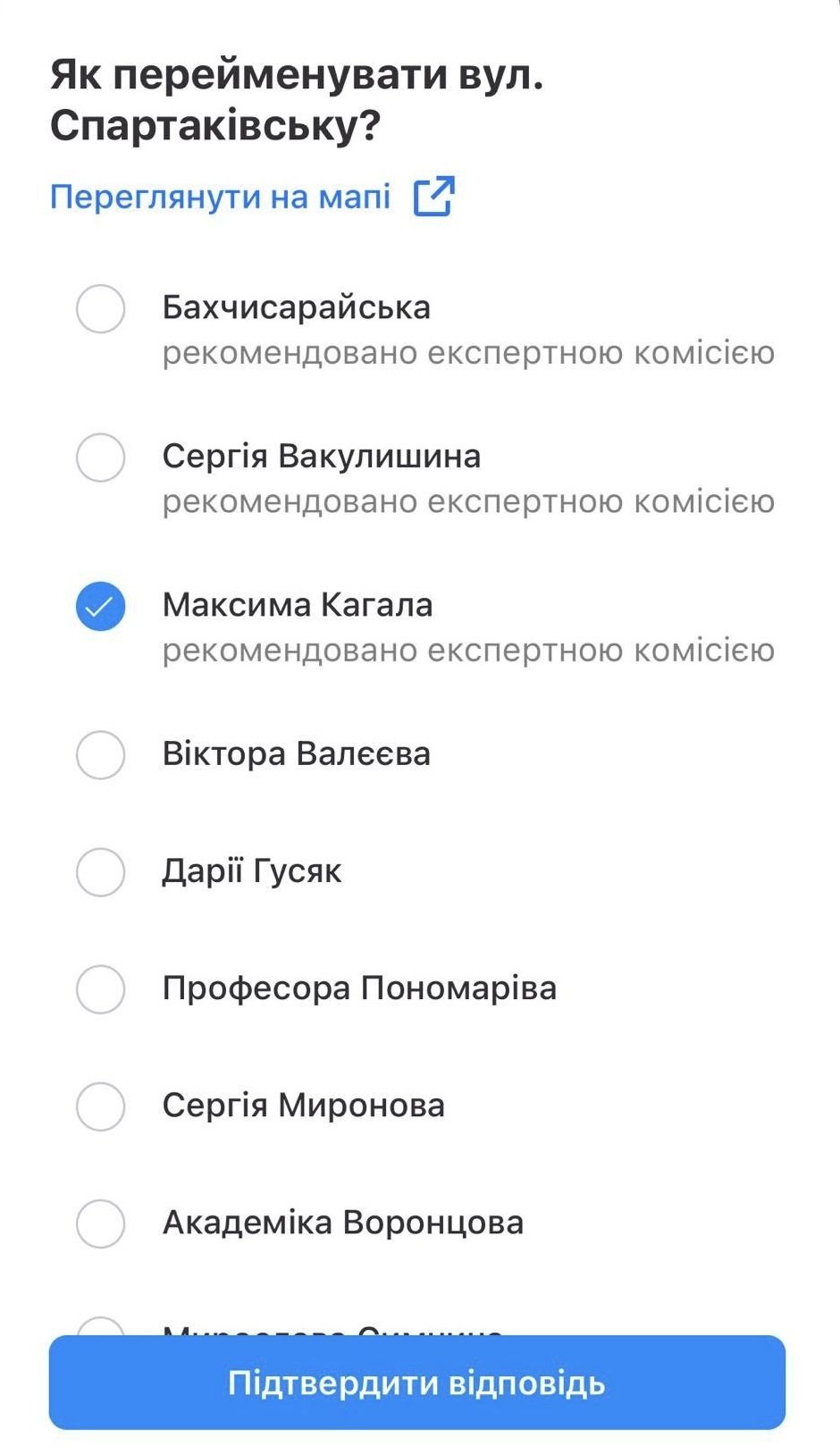Click the checked Максима Кагала radio button

(100, 606)
